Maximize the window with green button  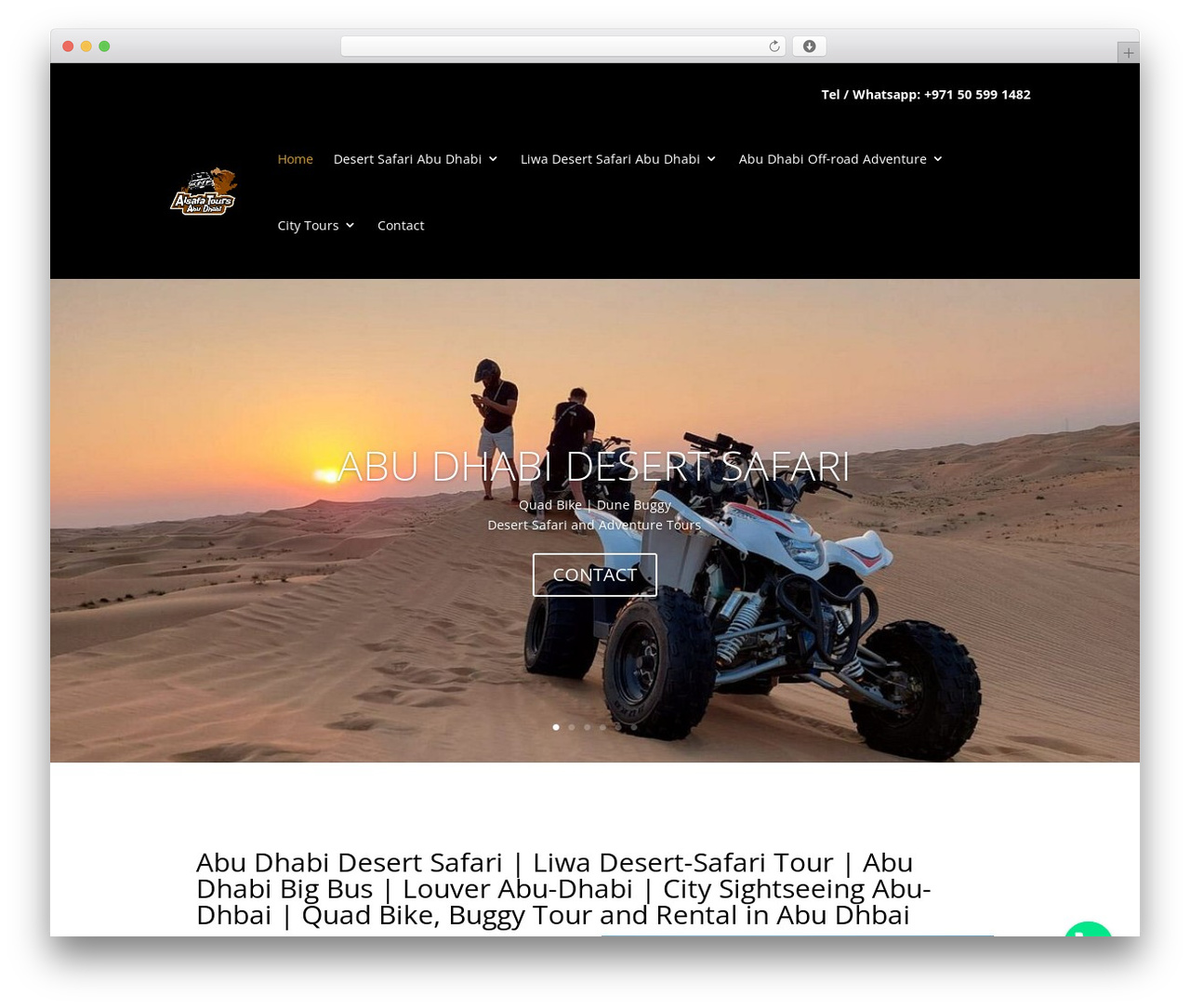[x=104, y=46]
